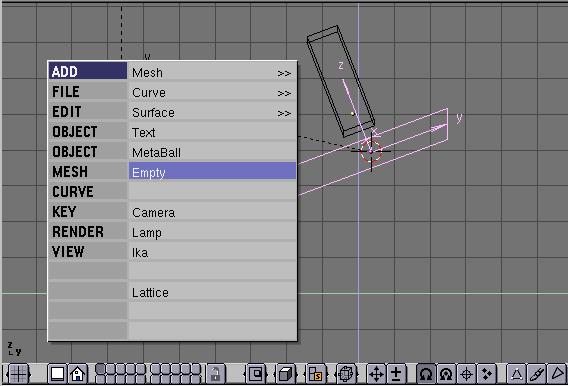Add a MetaBall object
Viewport: 568px width, 386px height.
pyautogui.click(x=212, y=152)
